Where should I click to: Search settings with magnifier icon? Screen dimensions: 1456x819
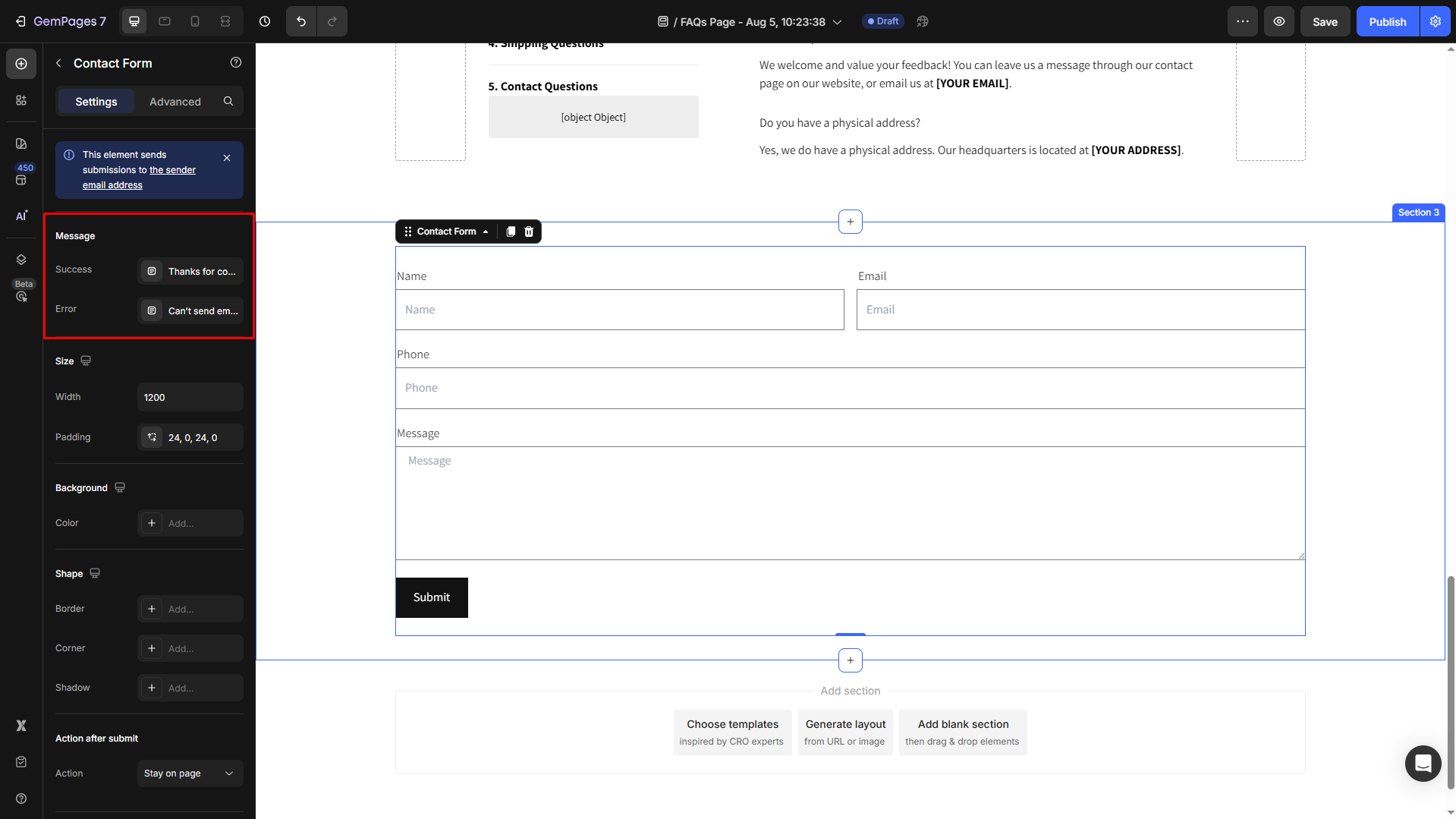(x=228, y=101)
